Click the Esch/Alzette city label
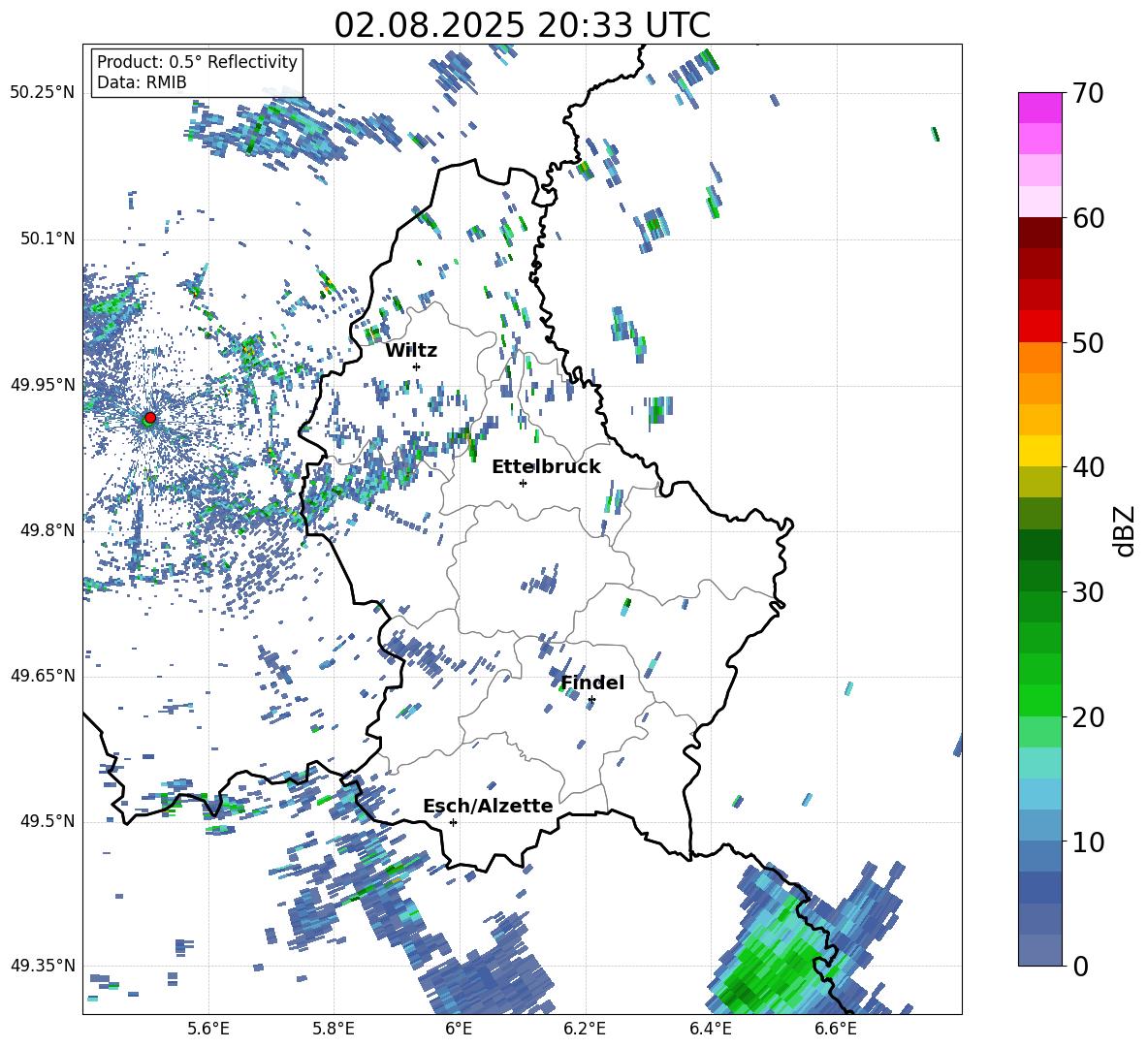 click(x=489, y=807)
